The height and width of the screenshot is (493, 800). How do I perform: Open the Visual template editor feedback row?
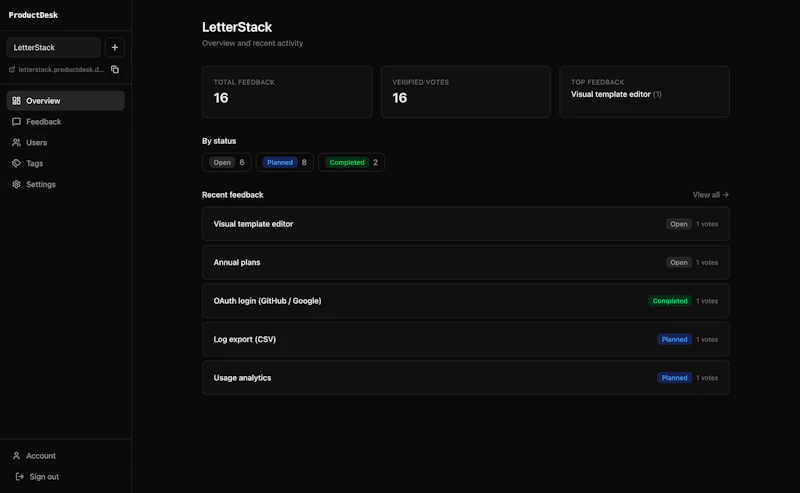(466, 224)
